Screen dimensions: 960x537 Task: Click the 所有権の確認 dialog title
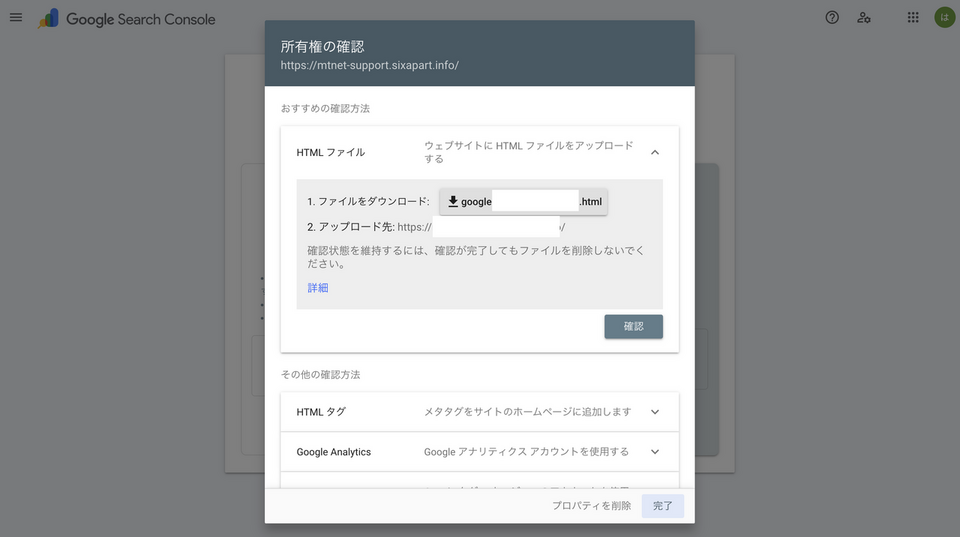pos(322,47)
